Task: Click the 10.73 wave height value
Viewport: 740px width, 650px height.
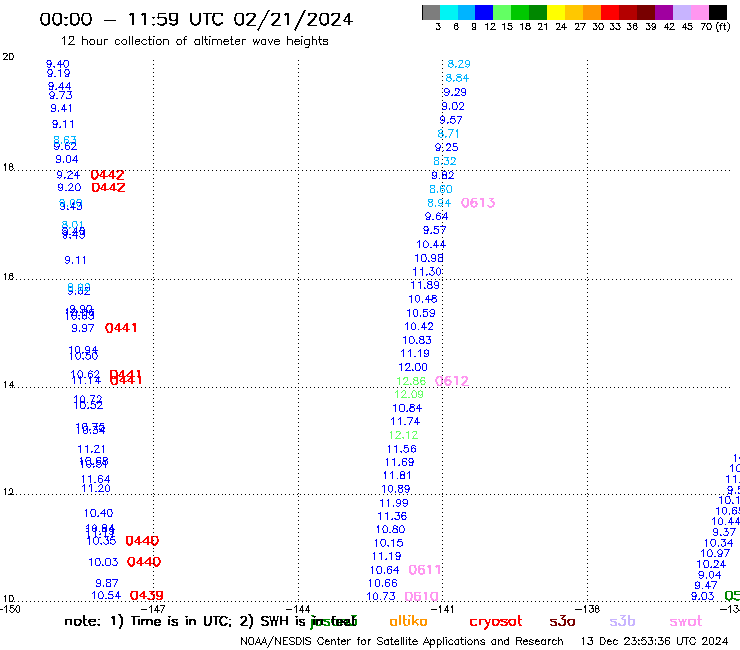Action: tap(381, 597)
